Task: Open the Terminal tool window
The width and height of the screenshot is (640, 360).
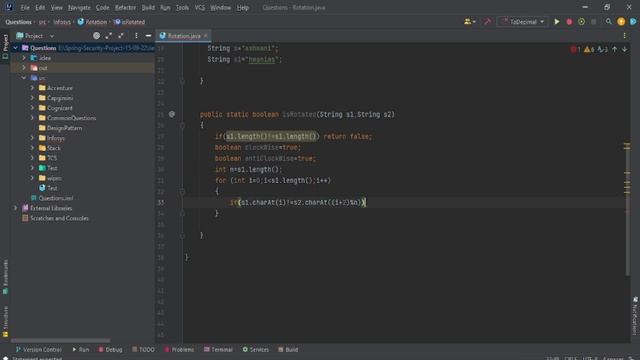Action: pyautogui.click(x=218, y=350)
